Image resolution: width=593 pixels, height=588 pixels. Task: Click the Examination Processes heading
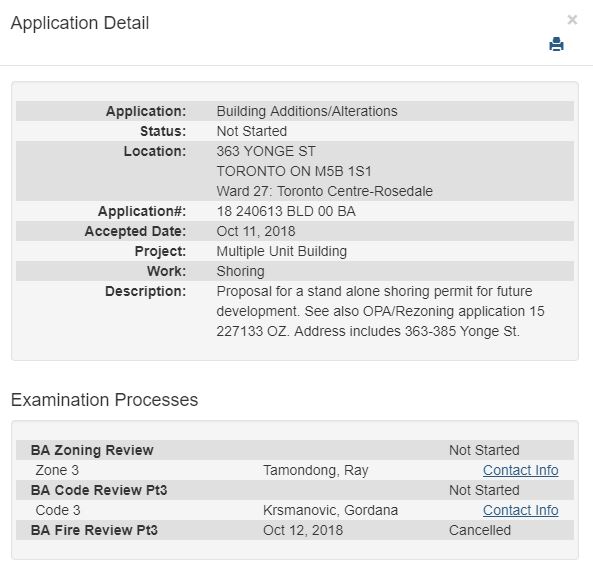coord(104,400)
